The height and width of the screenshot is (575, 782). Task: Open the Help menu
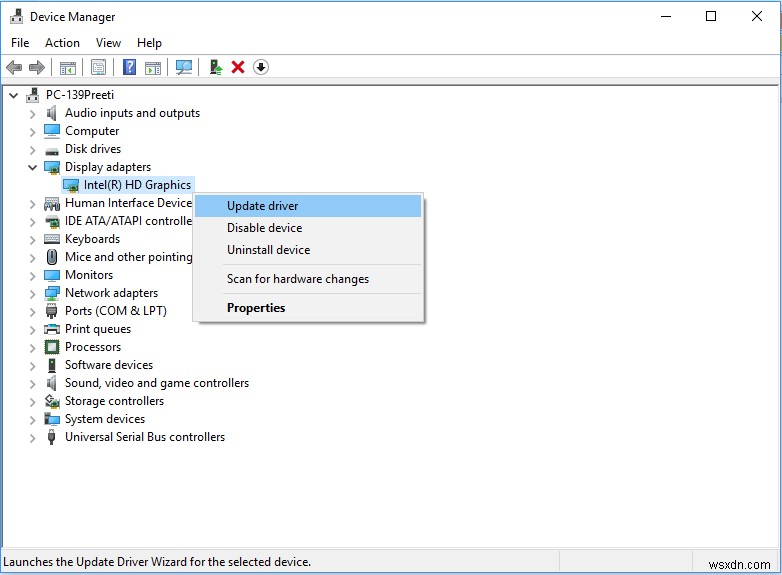[x=149, y=43]
